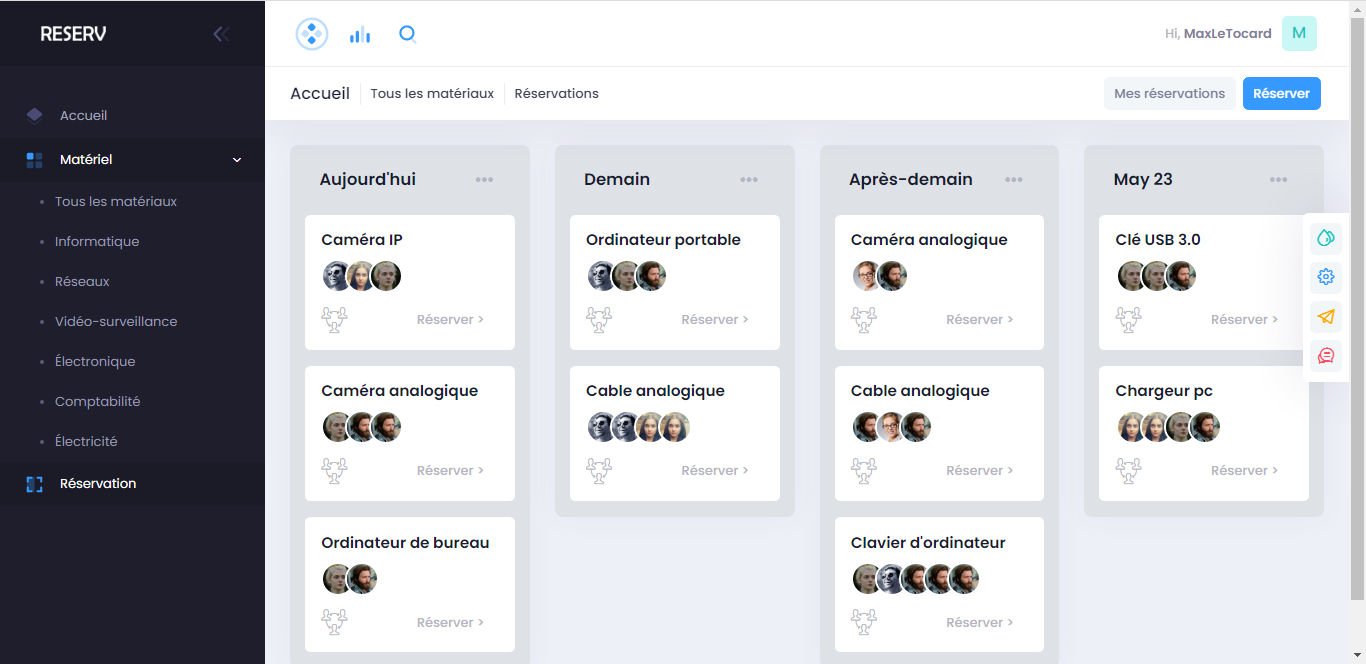This screenshot has width=1366, height=664.
Task: Click the blue Réserver button
Action: tap(1281, 94)
